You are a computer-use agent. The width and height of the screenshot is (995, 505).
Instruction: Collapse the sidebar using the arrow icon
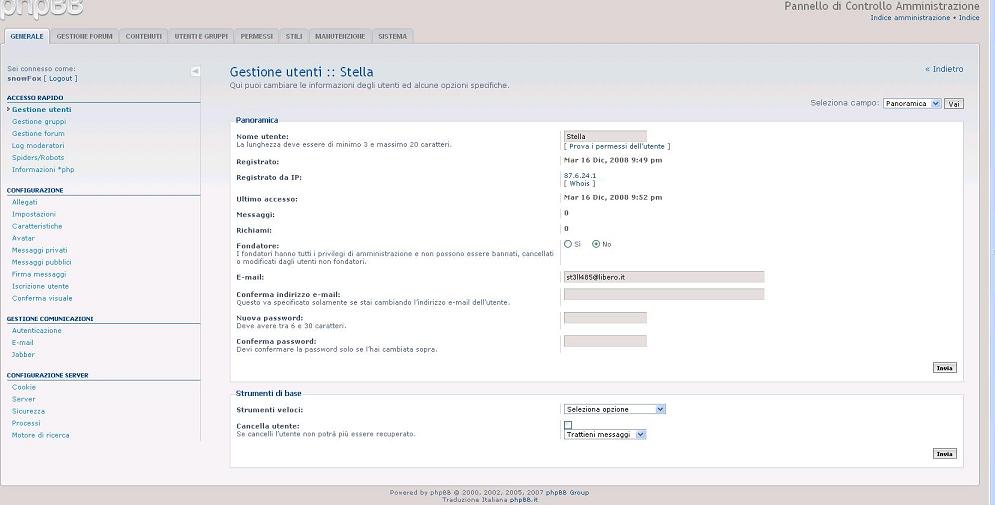195,71
